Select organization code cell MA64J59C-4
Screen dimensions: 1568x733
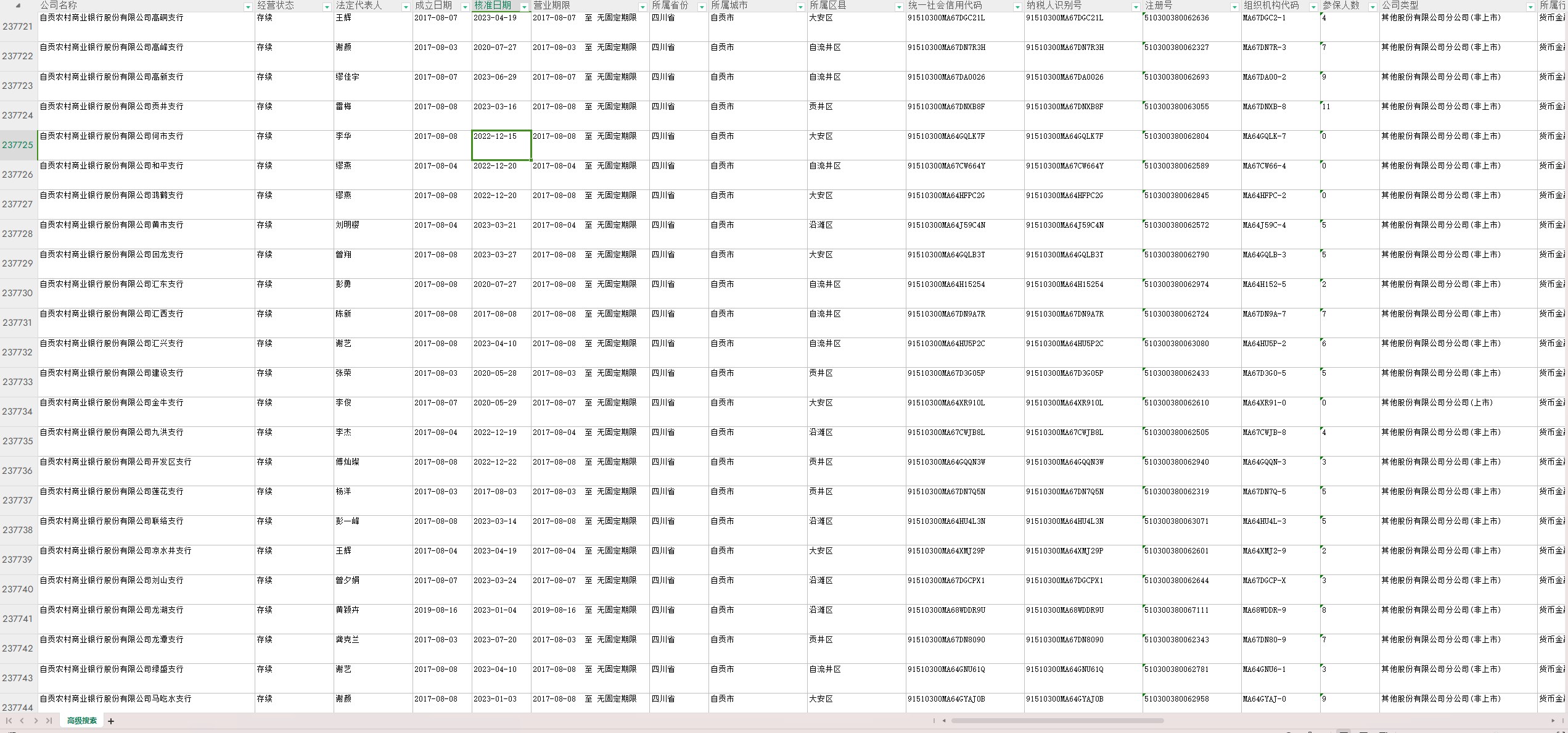pyautogui.click(x=1281, y=234)
